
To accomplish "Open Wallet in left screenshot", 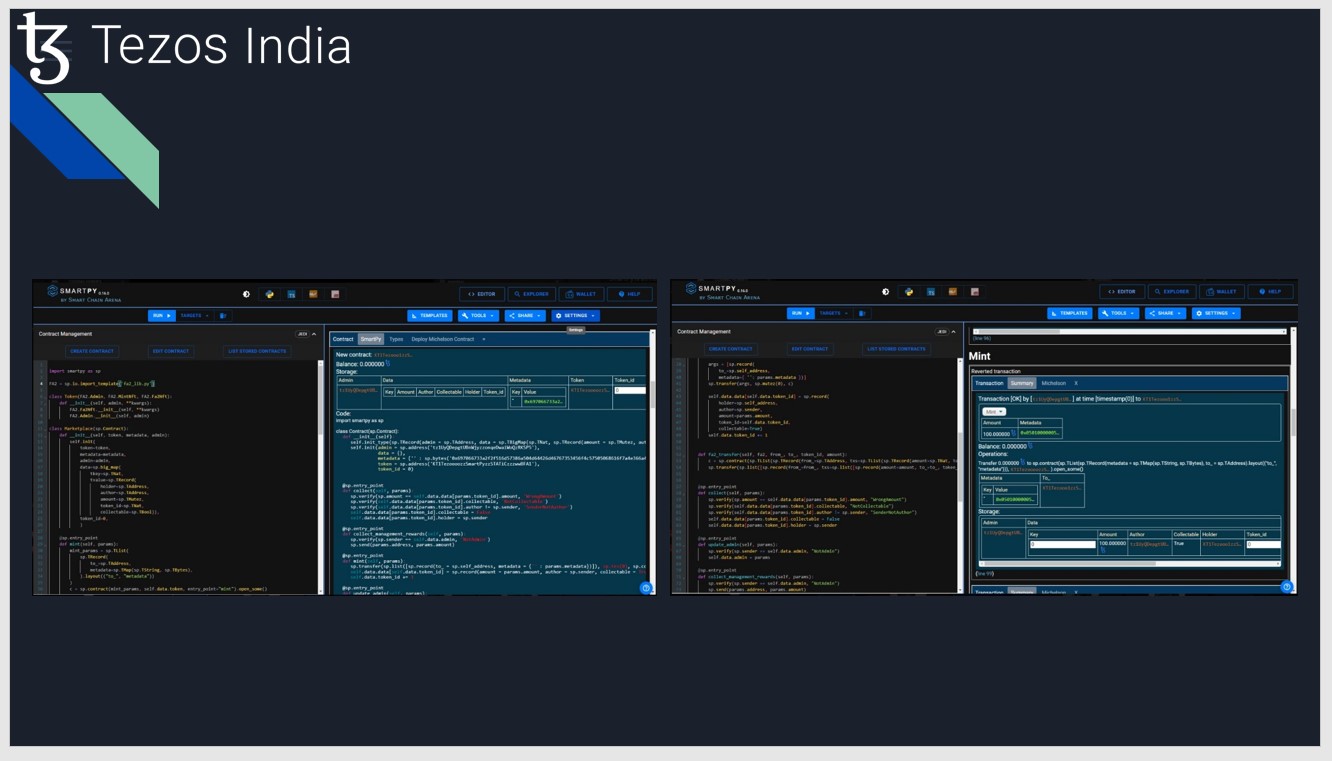I will (x=581, y=294).
